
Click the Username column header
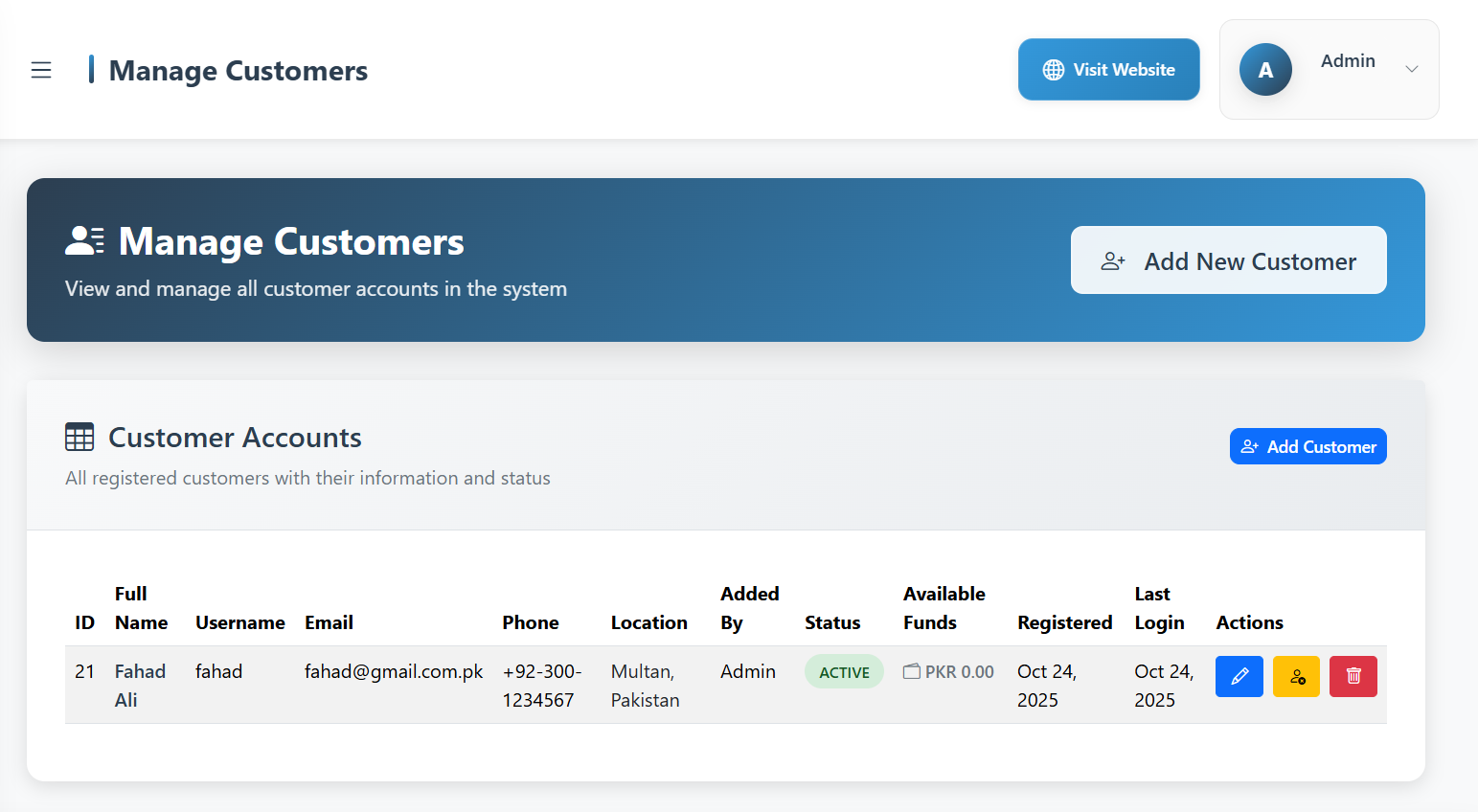pos(239,622)
